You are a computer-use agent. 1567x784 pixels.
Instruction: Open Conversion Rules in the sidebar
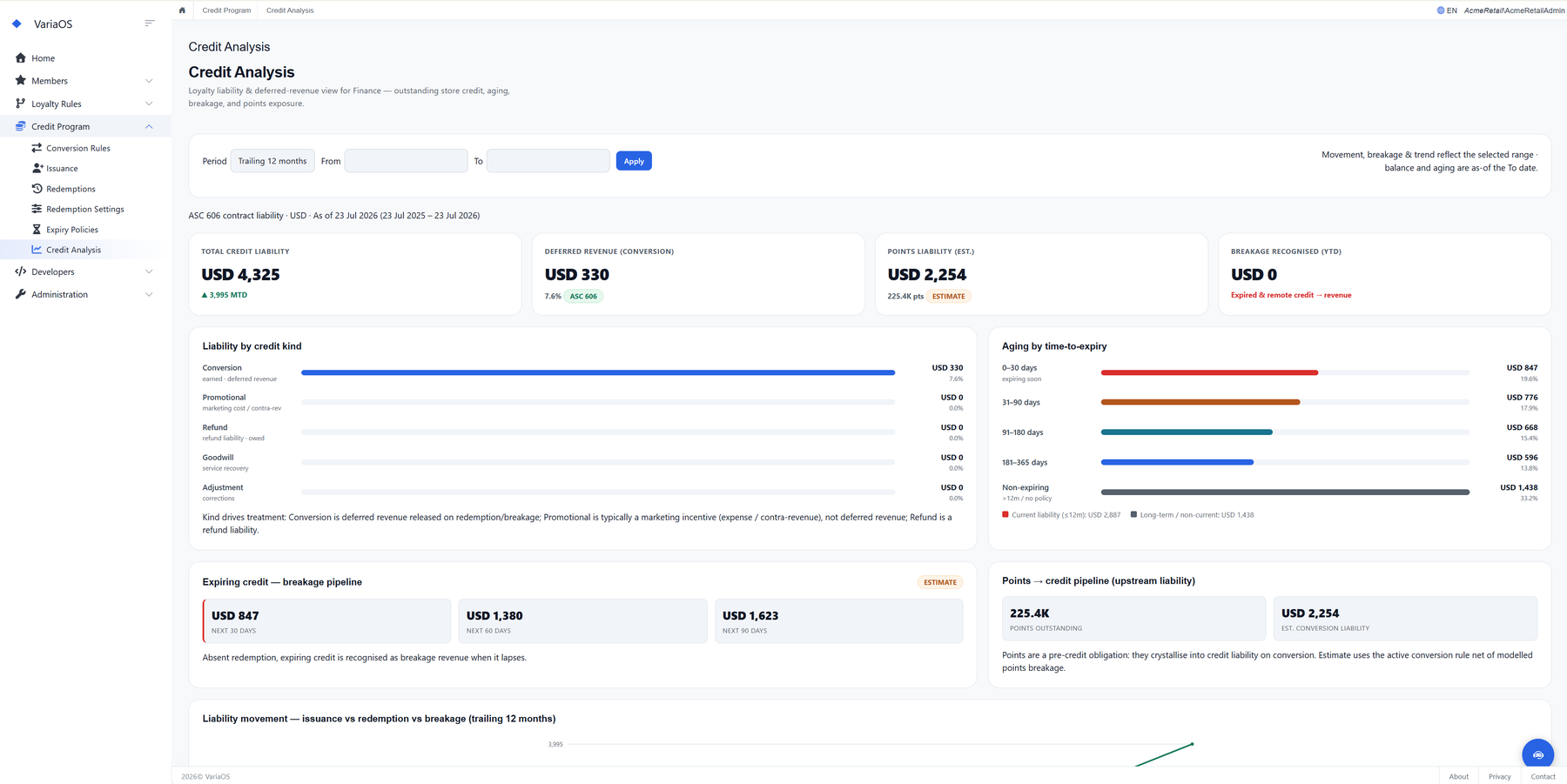pyautogui.click(x=78, y=148)
